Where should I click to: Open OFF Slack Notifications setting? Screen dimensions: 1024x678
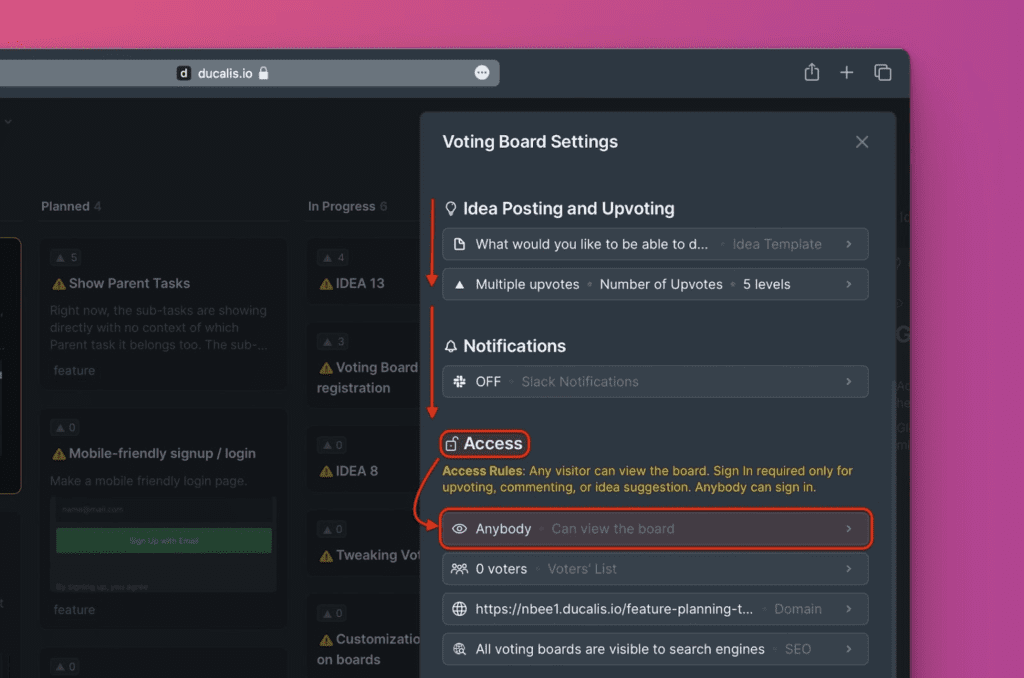pyautogui.click(x=655, y=381)
